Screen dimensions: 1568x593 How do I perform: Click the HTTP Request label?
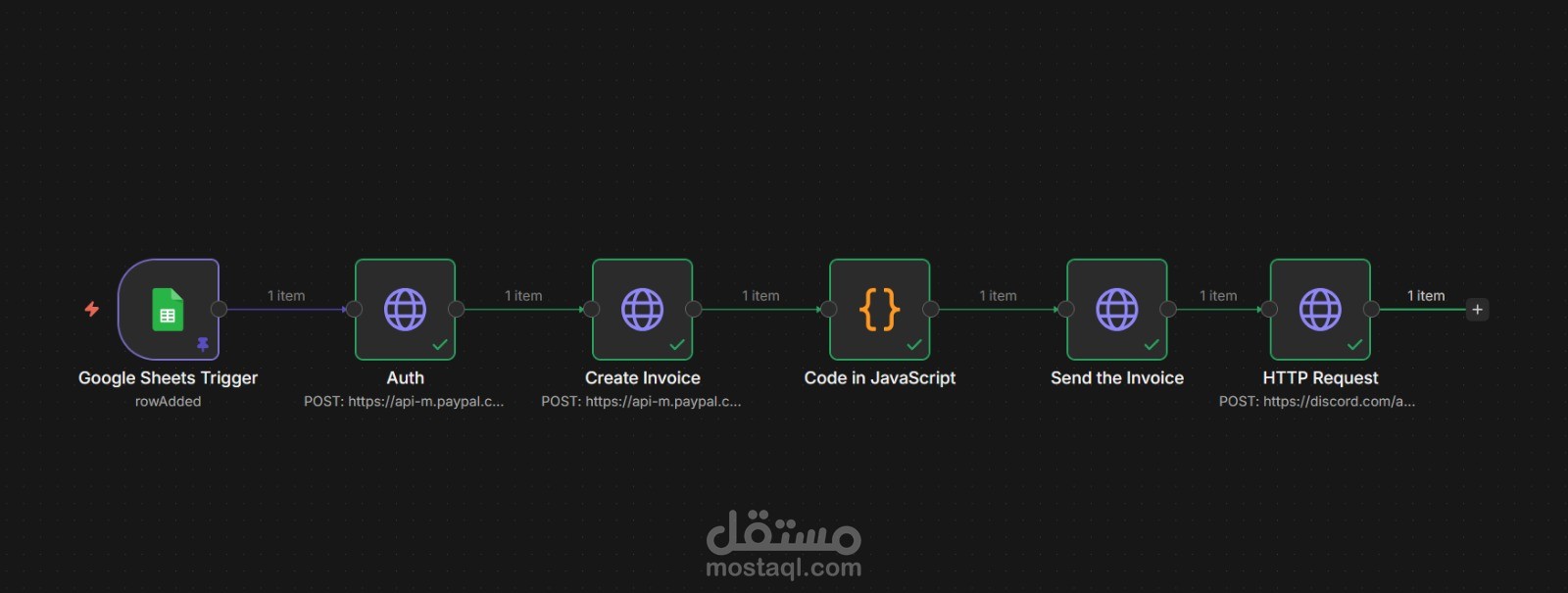point(1320,377)
